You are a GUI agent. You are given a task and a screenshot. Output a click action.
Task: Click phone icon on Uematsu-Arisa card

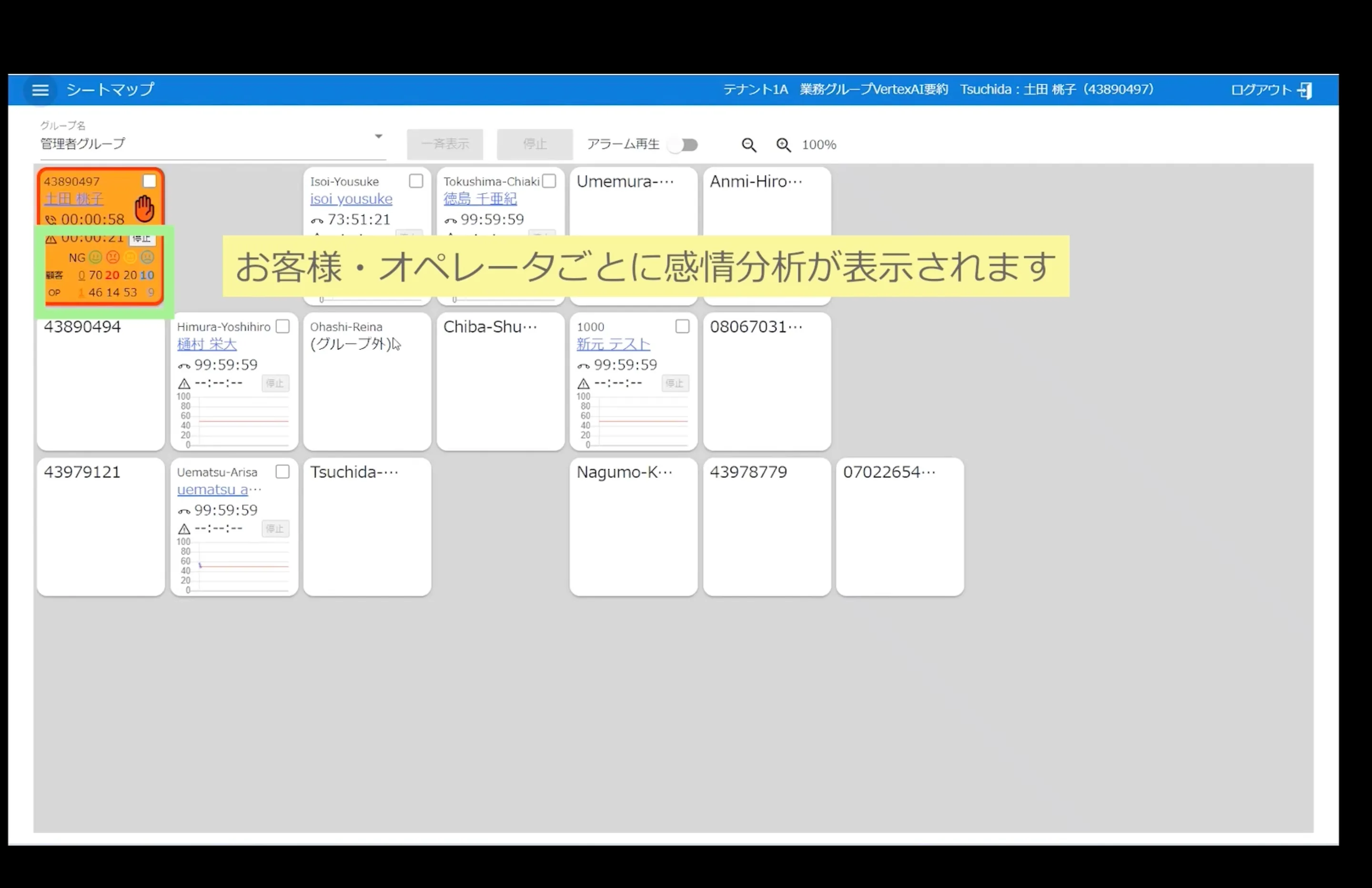184,511
